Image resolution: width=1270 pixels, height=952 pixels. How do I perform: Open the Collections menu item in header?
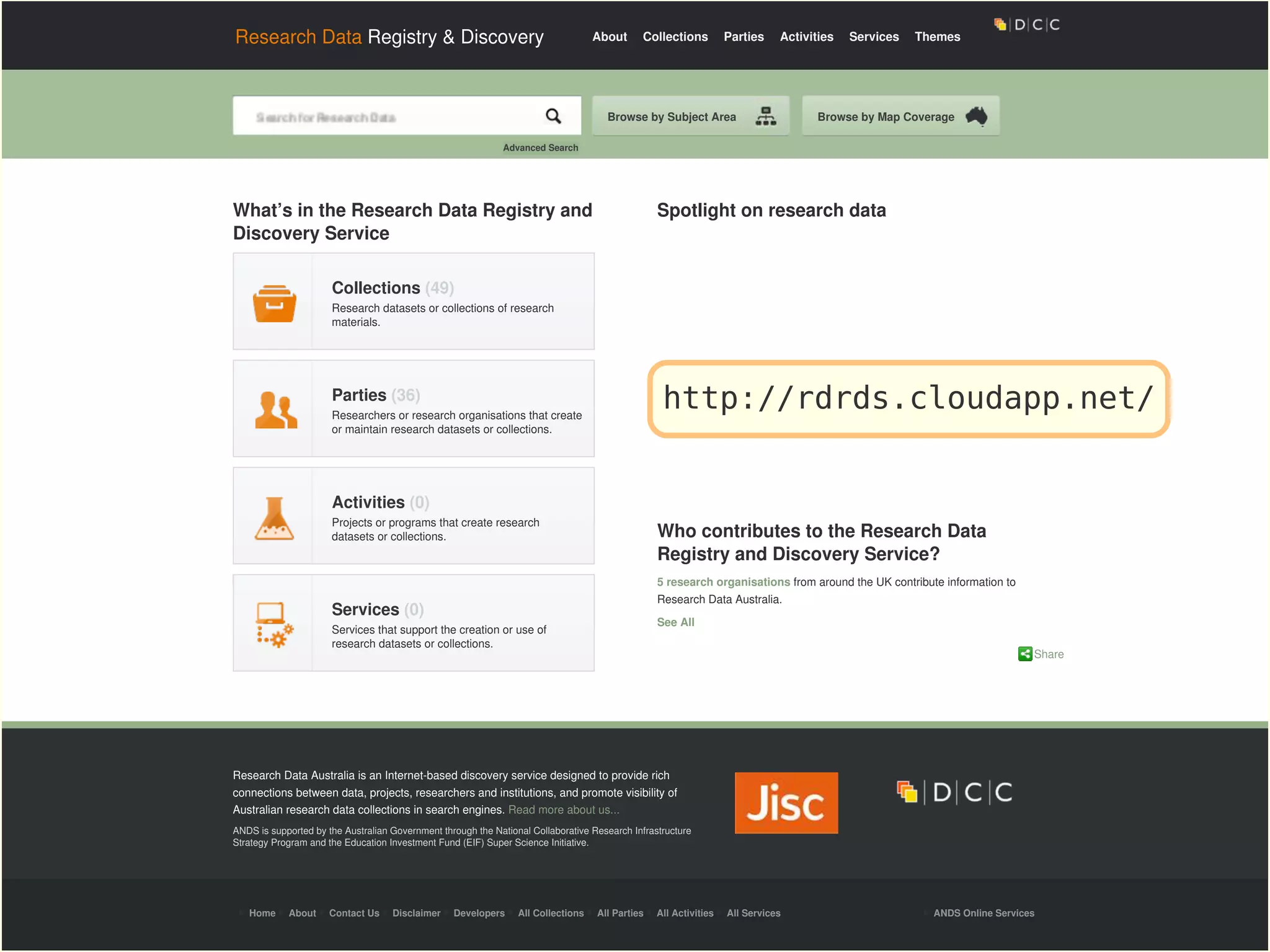[675, 37]
